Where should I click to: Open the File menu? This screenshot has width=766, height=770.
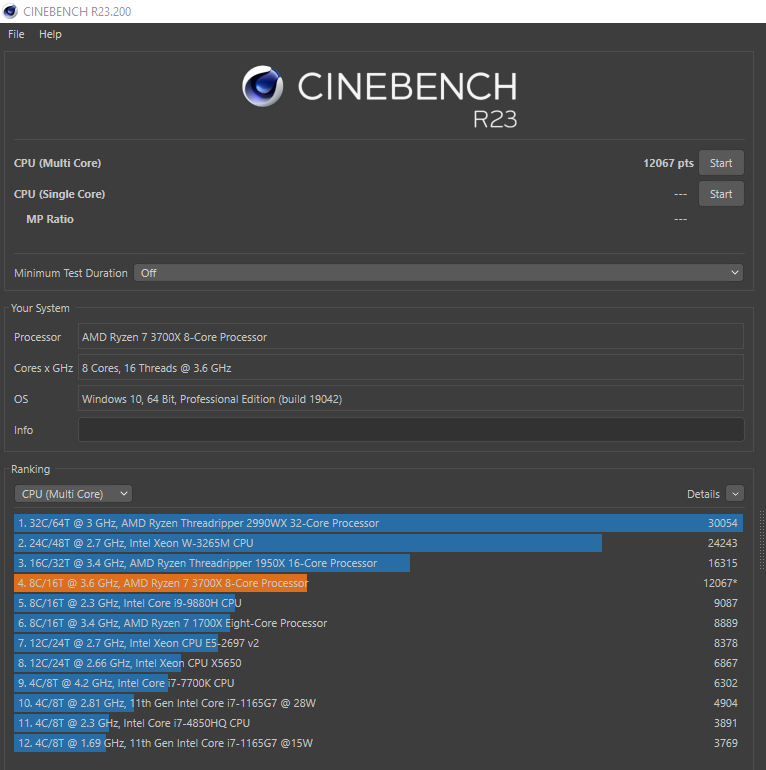coord(16,34)
